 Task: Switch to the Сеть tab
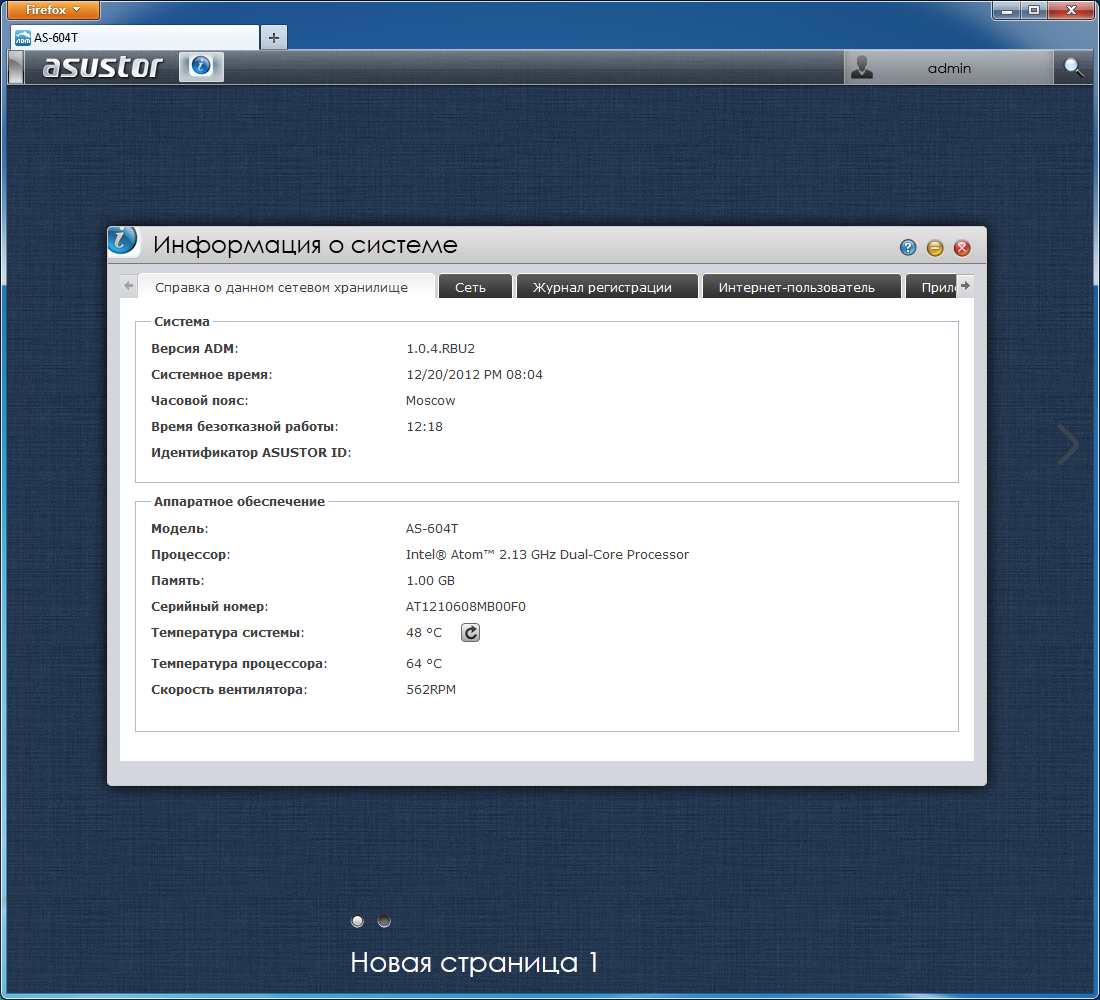pos(475,287)
